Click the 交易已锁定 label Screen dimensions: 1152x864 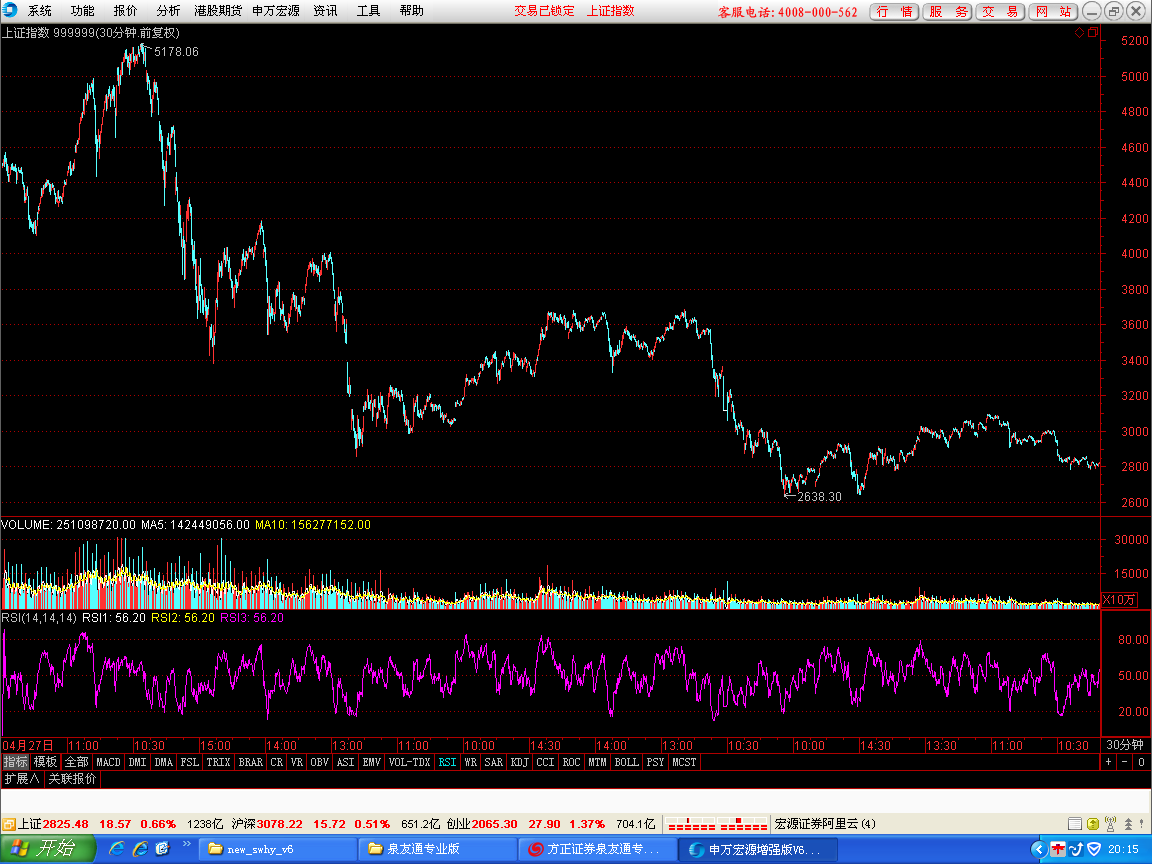[x=544, y=11]
